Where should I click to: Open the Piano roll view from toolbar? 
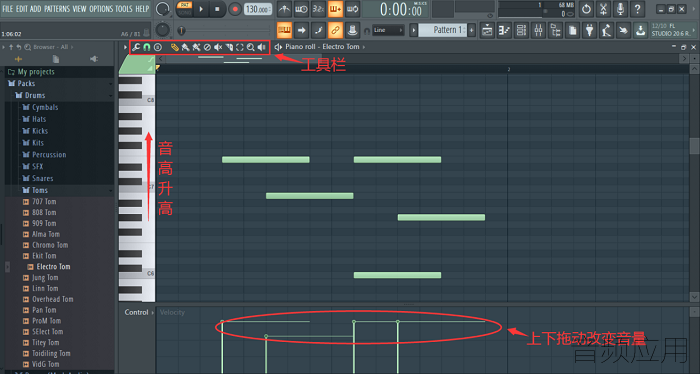tap(504, 30)
